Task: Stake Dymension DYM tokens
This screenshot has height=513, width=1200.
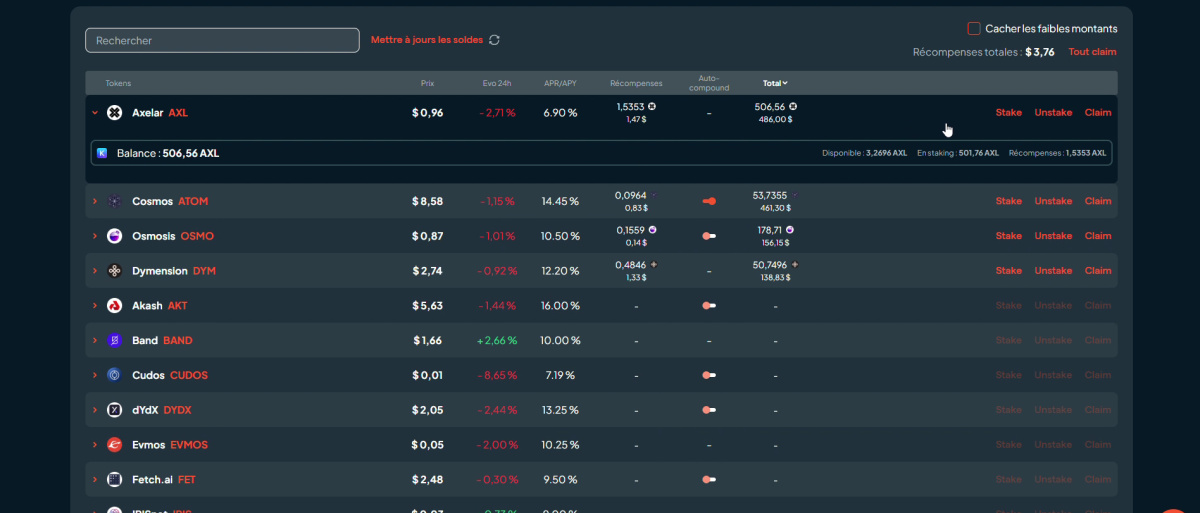Action: [1008, 271]
